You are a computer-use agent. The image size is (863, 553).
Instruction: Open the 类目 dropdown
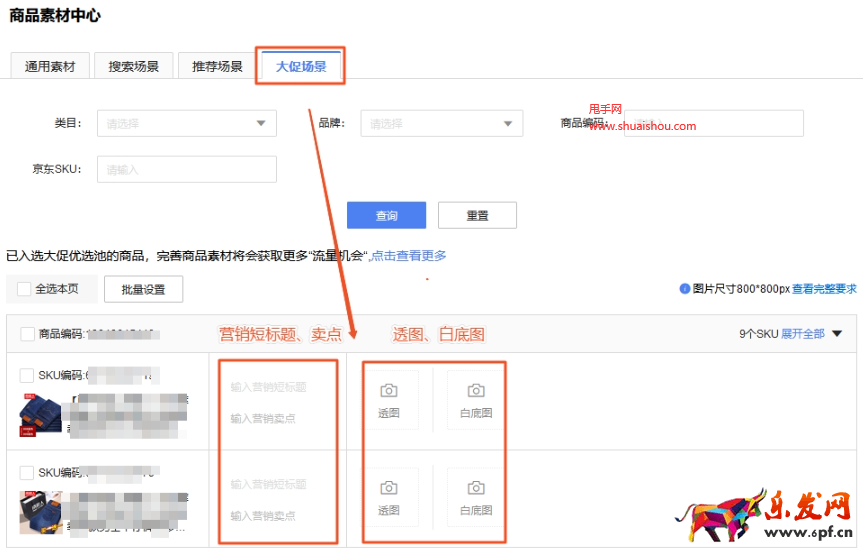coord(186,123)
